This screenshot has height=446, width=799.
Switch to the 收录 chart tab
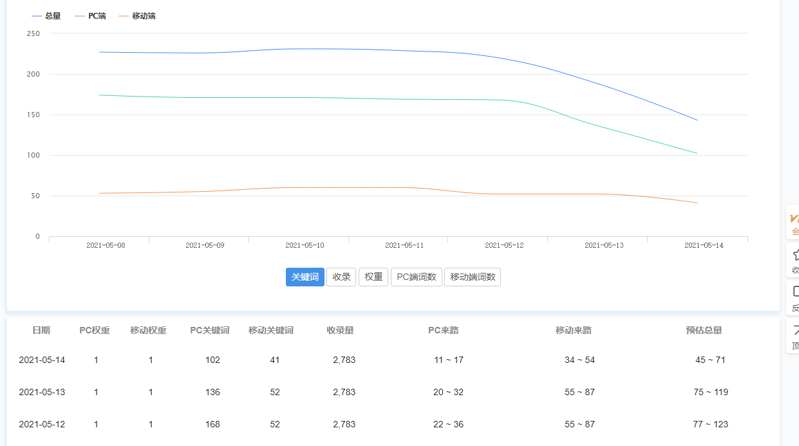tap(341, 277)
